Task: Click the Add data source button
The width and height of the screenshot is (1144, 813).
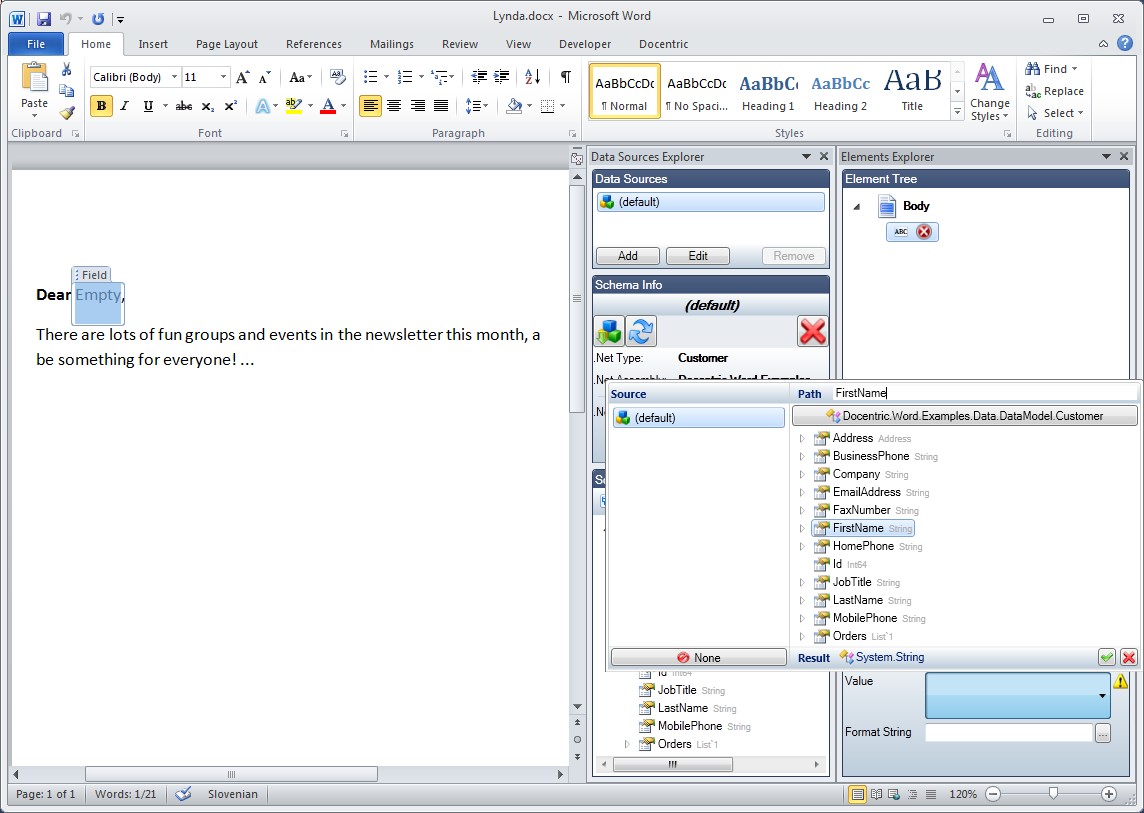Action: [627, 256]
